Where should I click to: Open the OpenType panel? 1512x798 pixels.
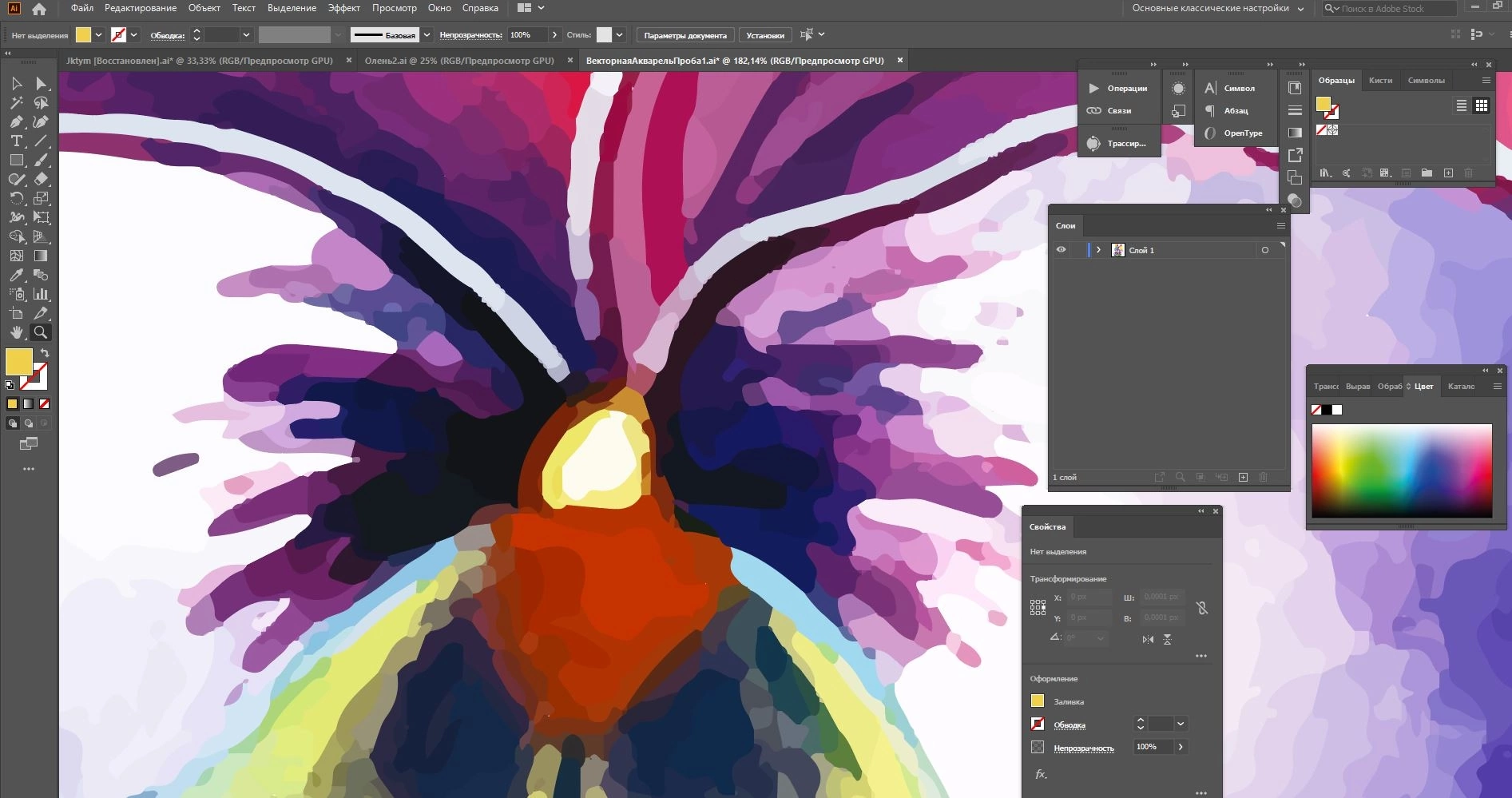tap(1234, 133)
